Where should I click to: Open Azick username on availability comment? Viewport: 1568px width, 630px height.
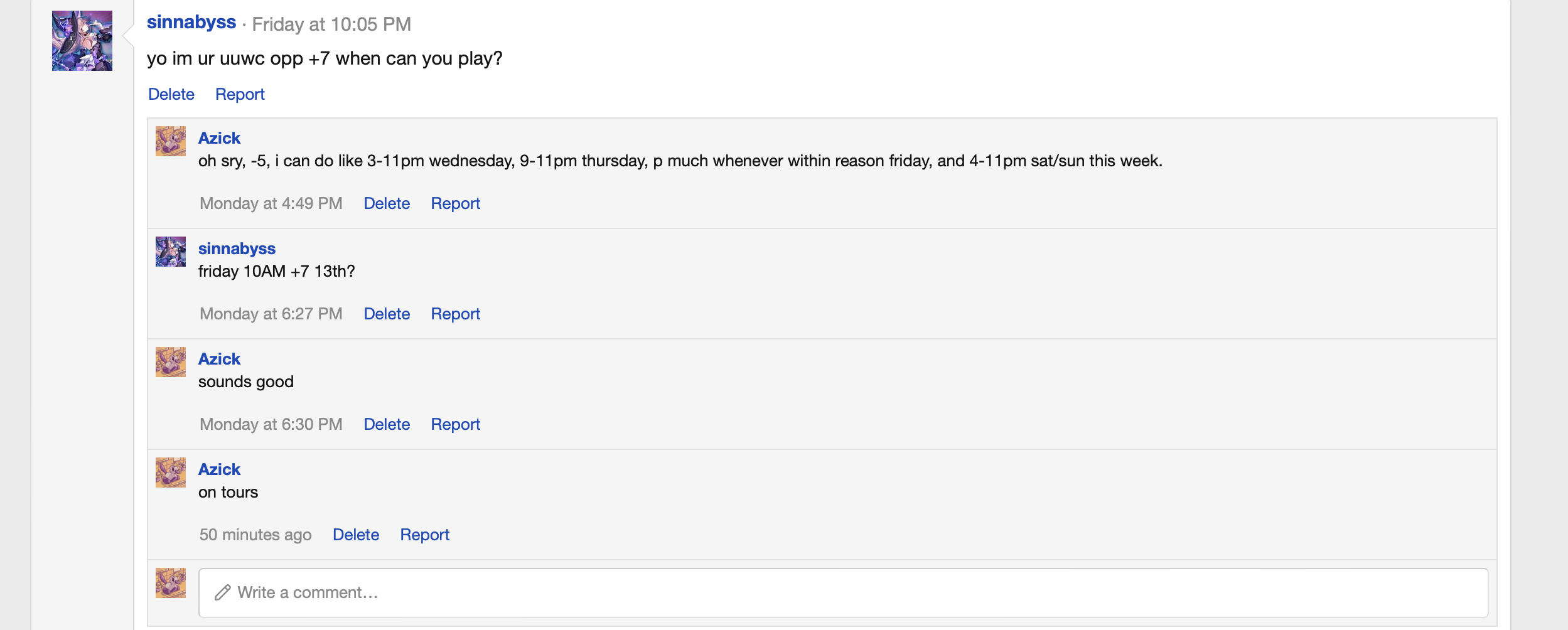pyautogui.click(x=219, y=138)
